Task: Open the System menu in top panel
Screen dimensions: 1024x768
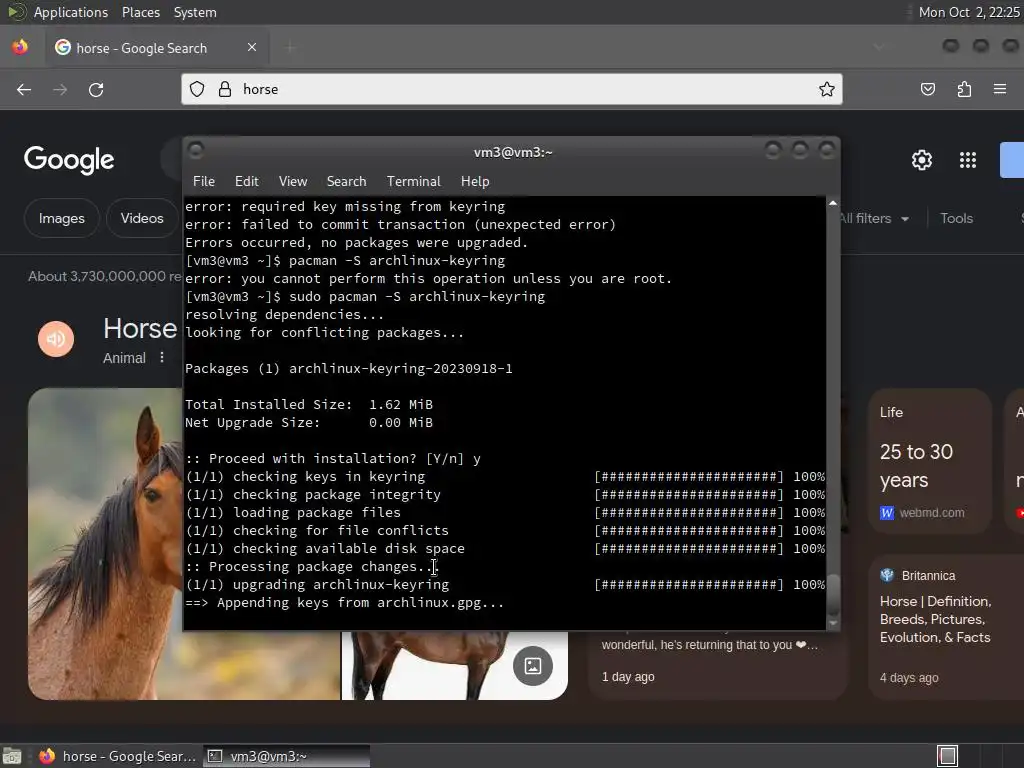Action: click(195, 12)
